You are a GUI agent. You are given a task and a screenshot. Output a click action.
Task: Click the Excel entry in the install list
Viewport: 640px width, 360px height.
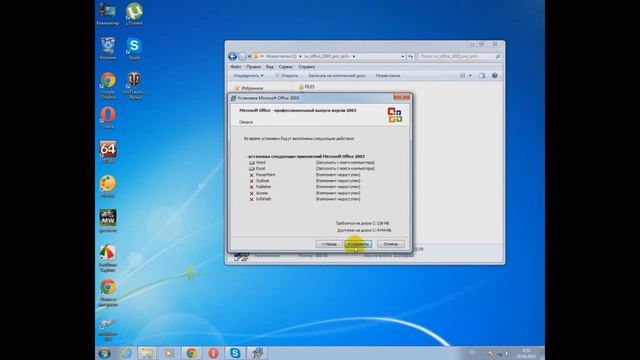260,169
